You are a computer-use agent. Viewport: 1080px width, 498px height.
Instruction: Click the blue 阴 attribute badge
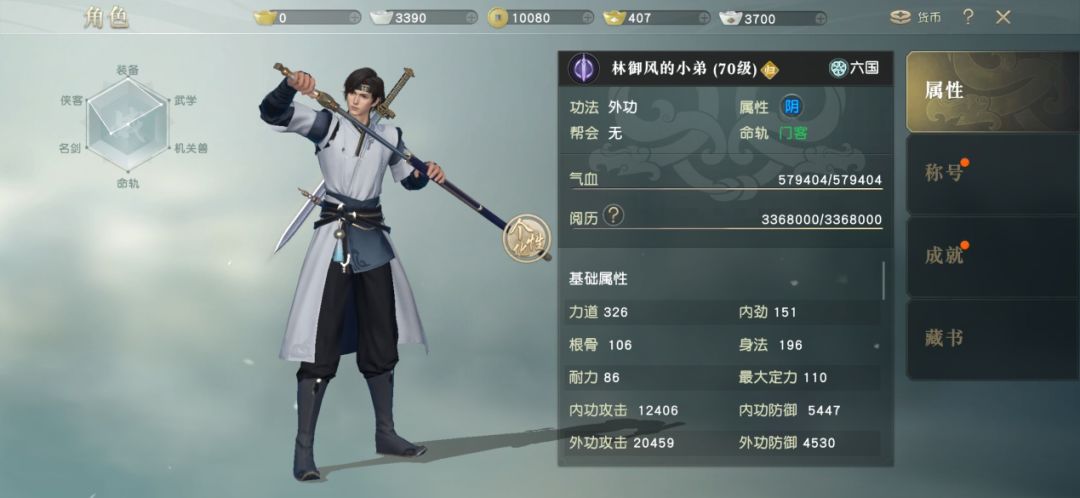(x=791, y=107)
